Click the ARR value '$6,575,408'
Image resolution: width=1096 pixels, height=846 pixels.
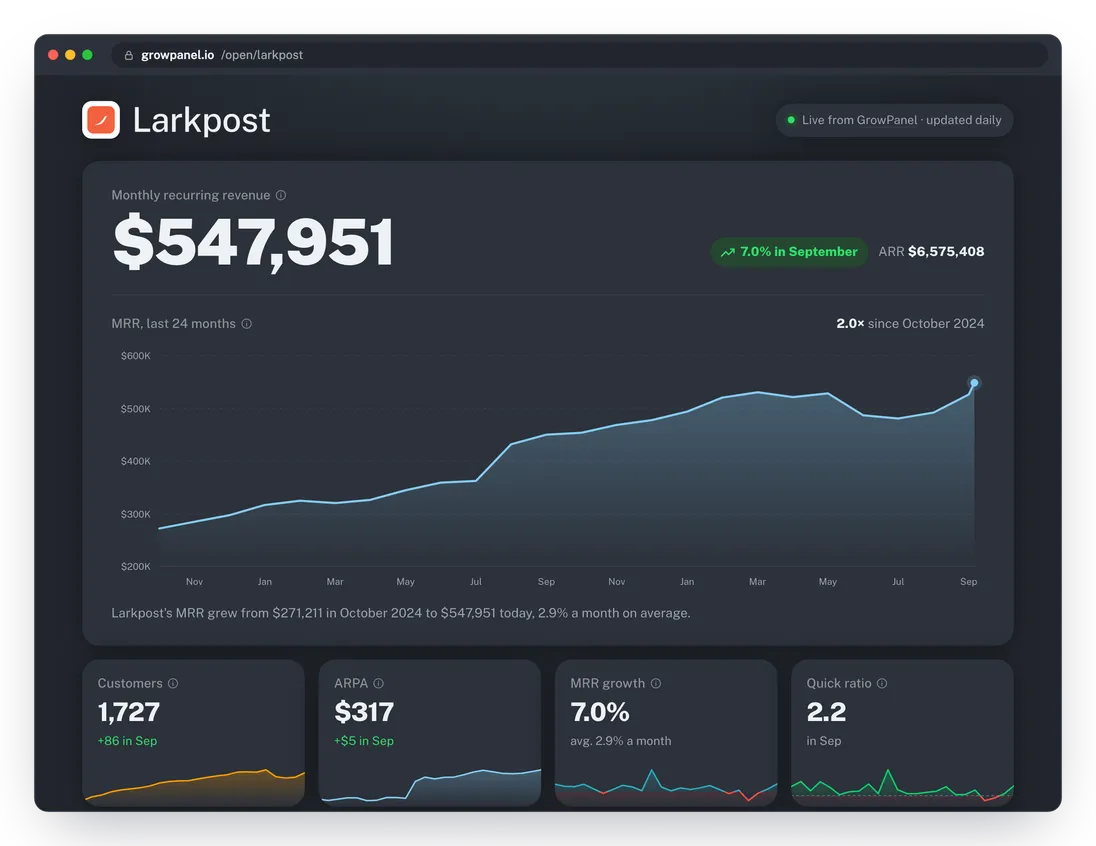click(946, 252)
